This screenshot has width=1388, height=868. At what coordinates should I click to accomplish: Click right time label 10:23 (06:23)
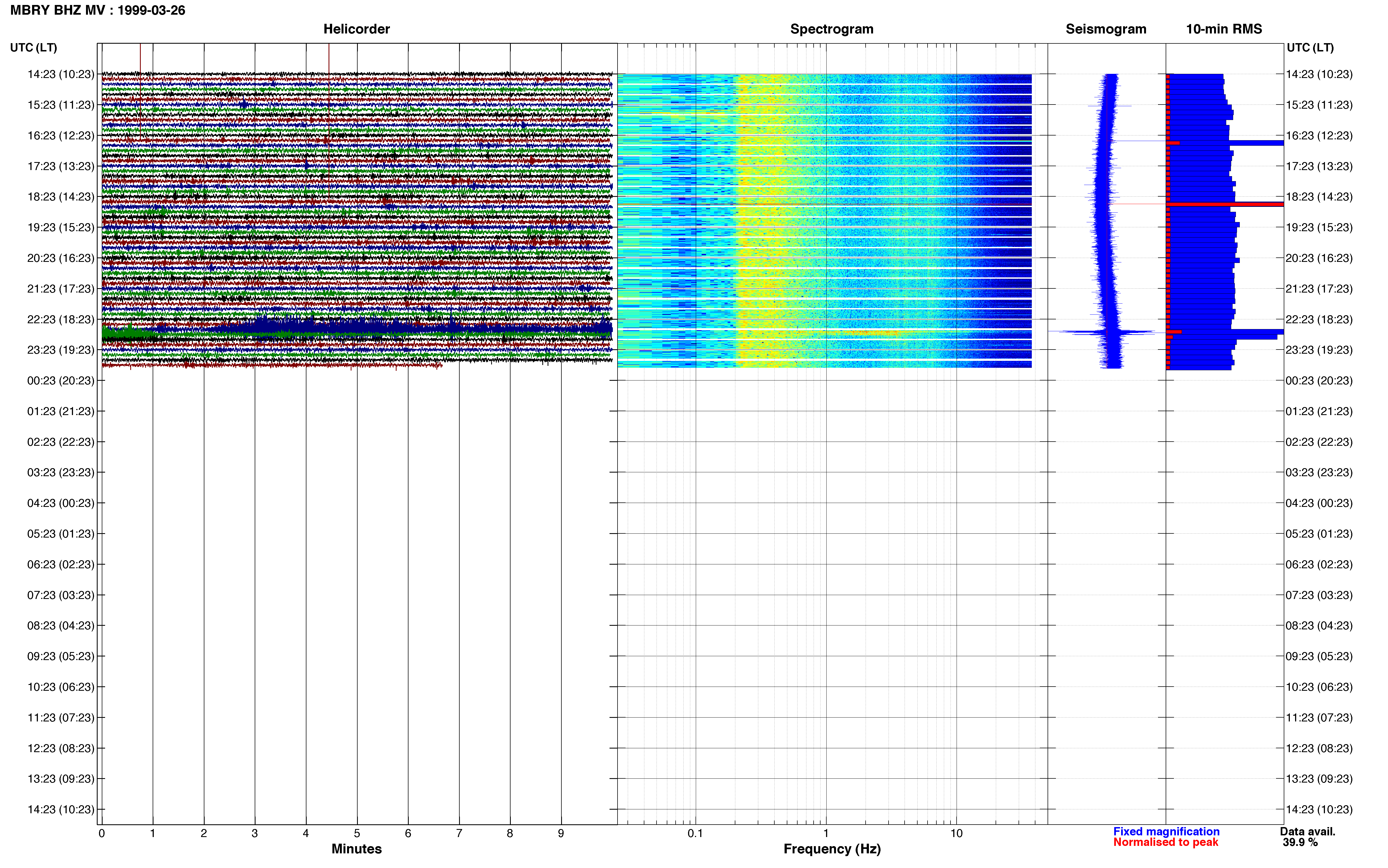click(1319, 687)
